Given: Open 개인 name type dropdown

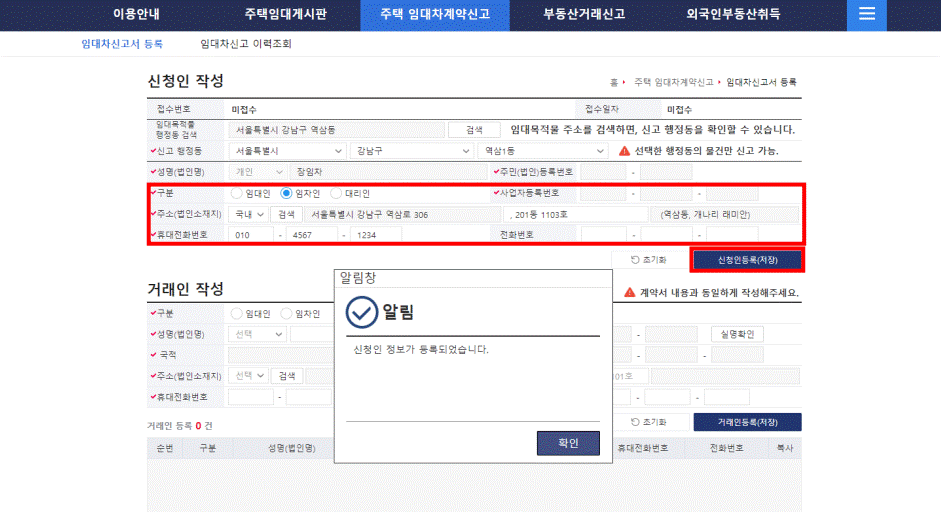Looking at the screenshot, I should 257,172.
